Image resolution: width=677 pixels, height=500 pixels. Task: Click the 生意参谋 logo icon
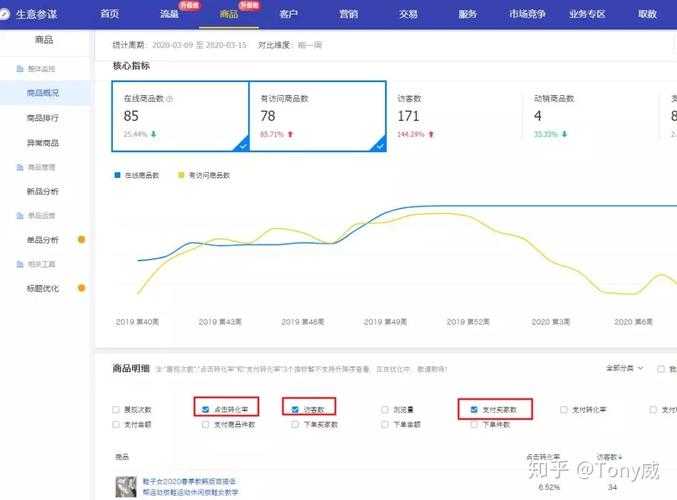coord(4,15)
